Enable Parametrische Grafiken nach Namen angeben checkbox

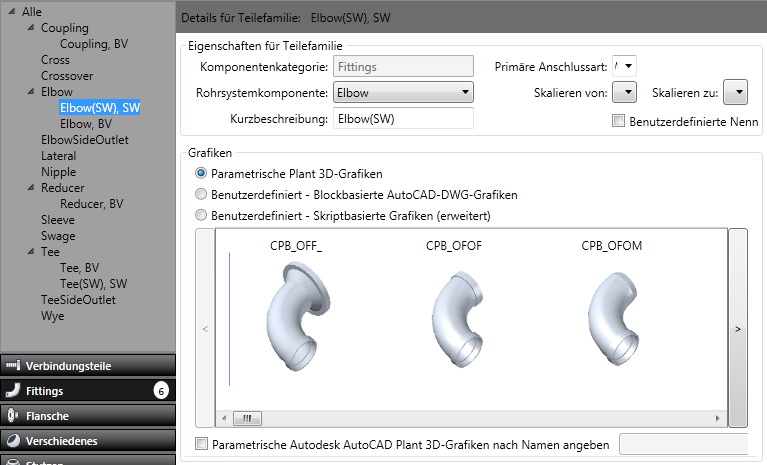coord(201,443)
